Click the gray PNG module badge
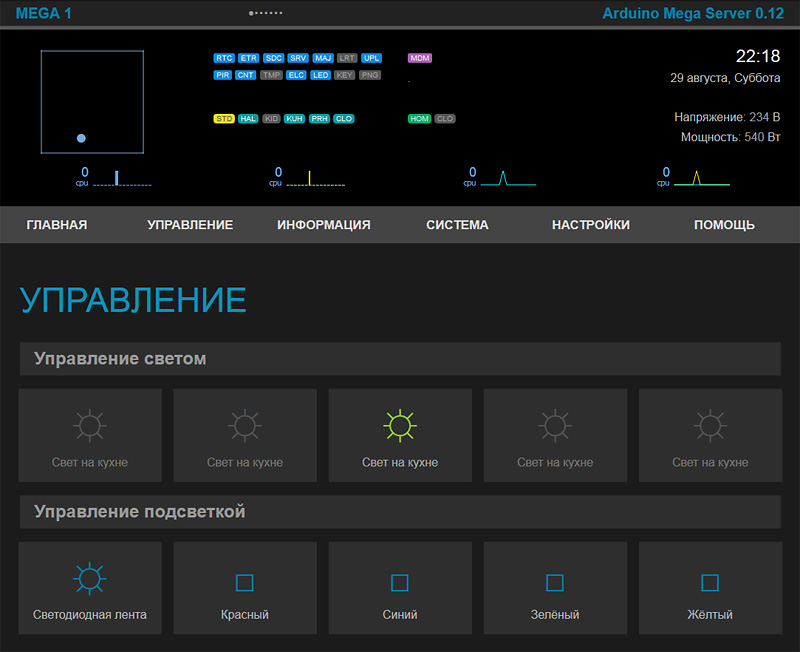The height and width of the screenshot is (652, 800). click(x=370, y=75)
